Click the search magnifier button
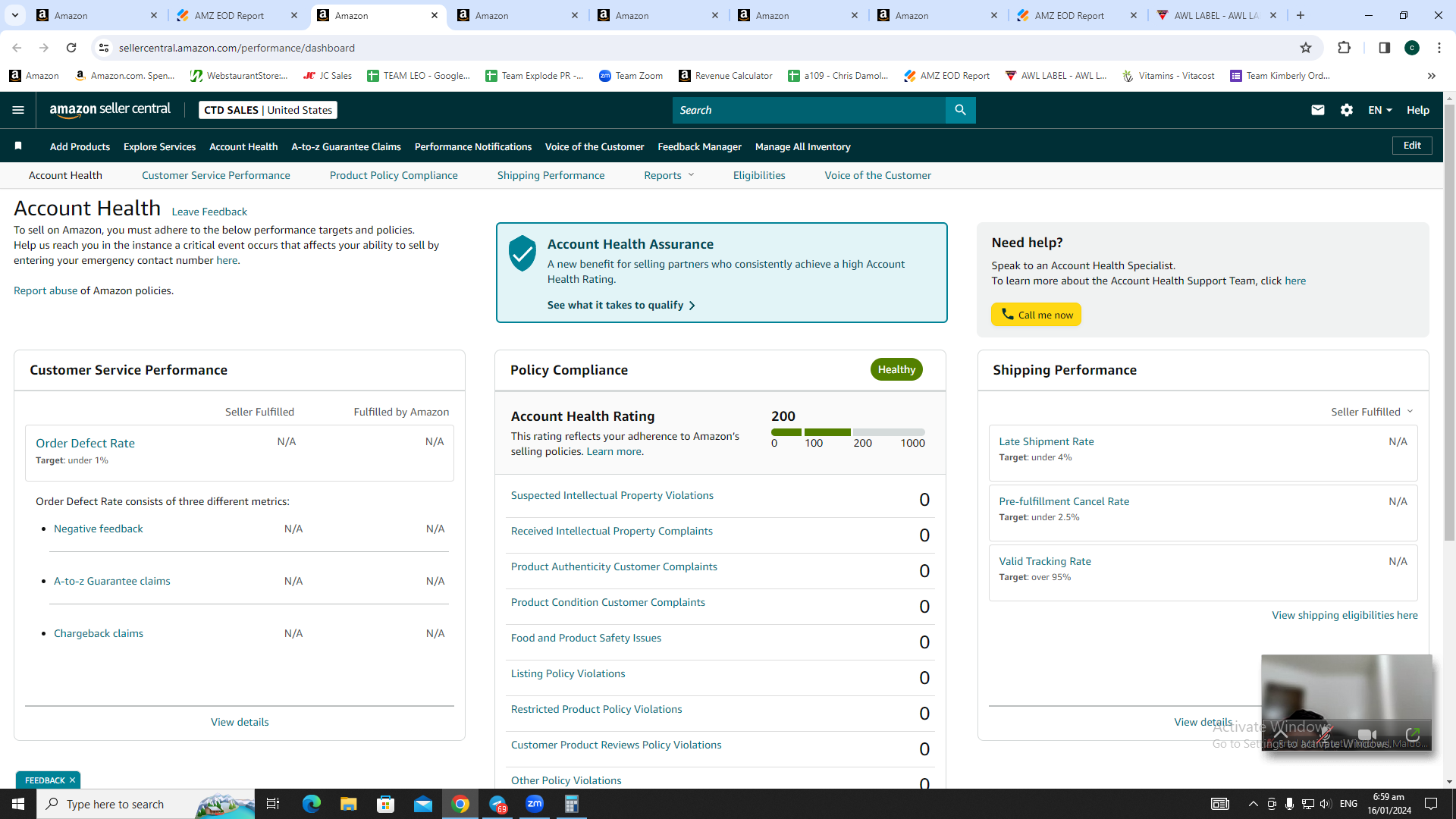 (x=960, y=110)
